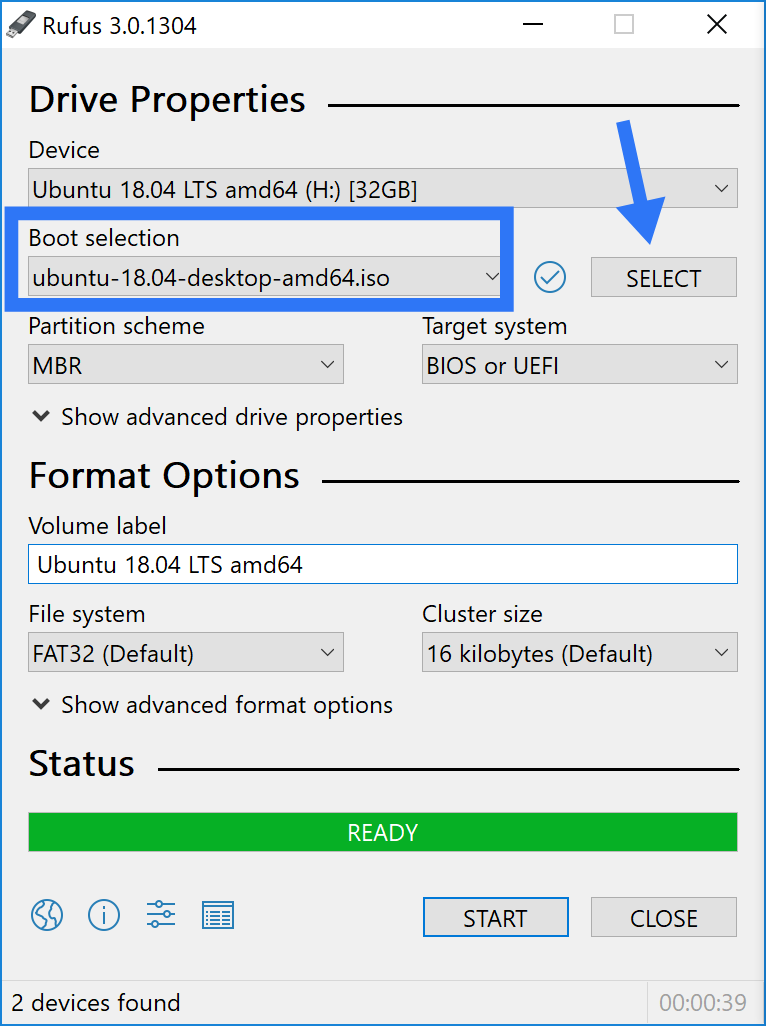Open the Target system dropdown
Screen dimensions: 766x1026
click(580, 364)
